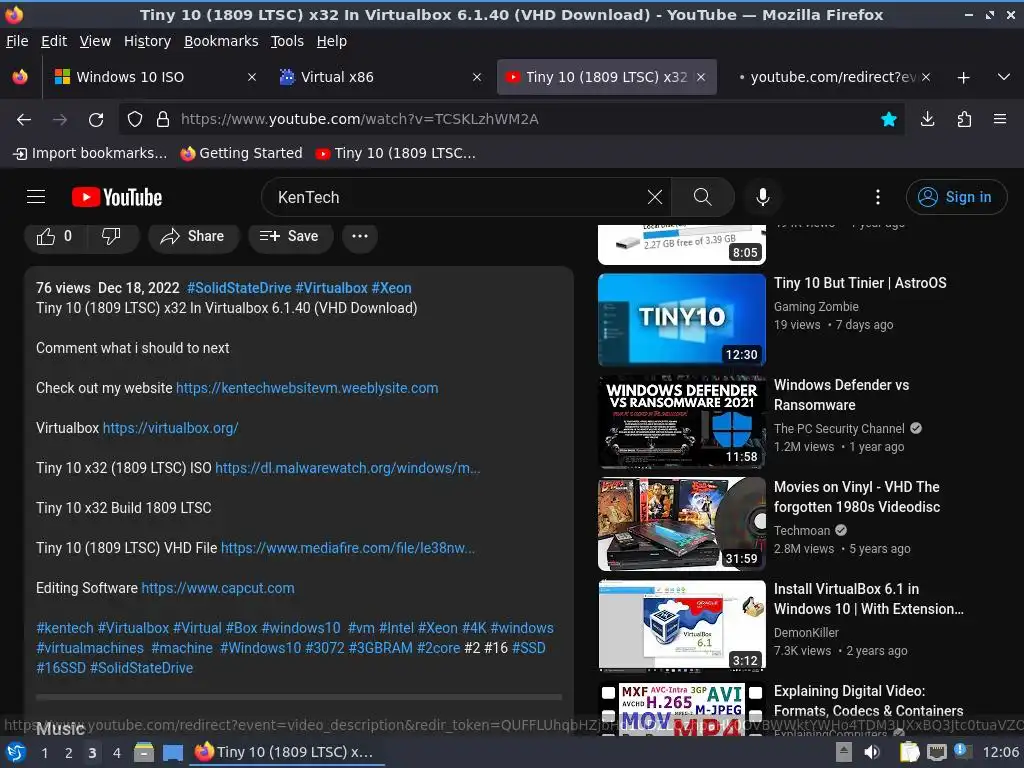Go back with the browser back arrow
Viewport: 1024px width, 768px height.
coord(24,120)
